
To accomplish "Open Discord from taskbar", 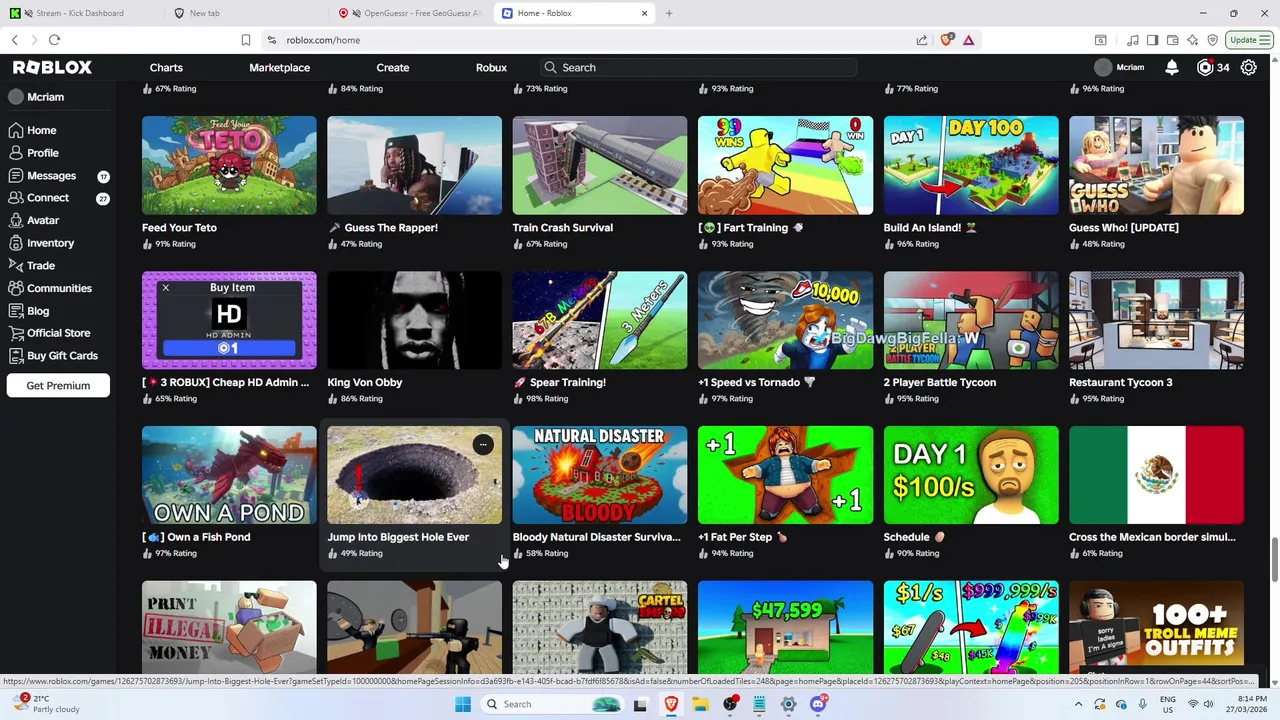I will pos(818,704).
